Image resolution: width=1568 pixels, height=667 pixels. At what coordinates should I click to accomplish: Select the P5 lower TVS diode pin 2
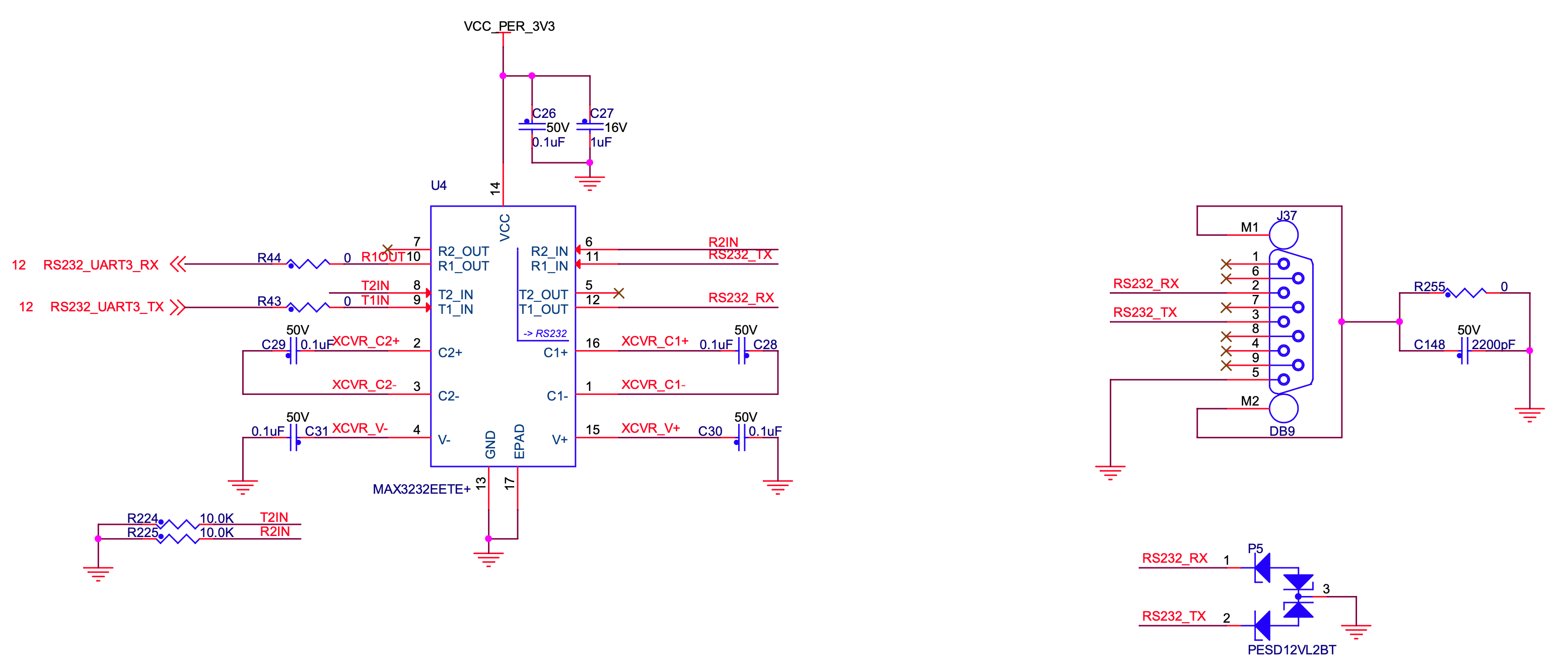click(x=1262, y=626)
